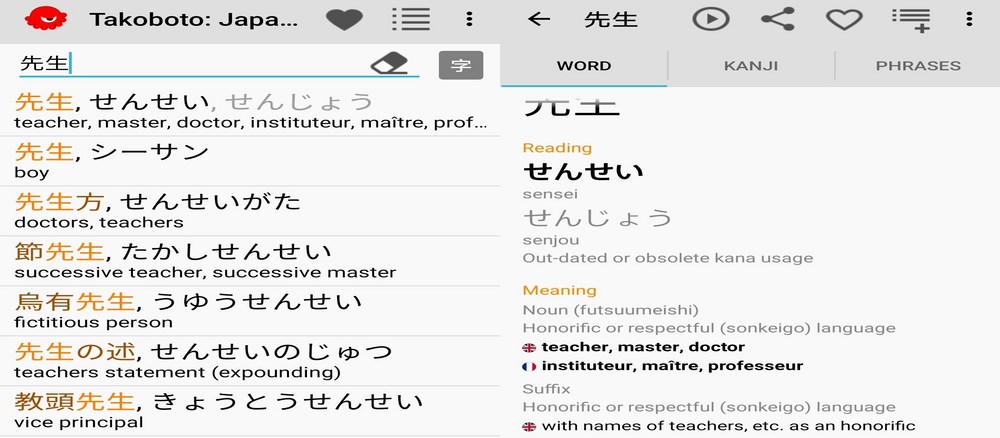Play the pronunciation audio for 先生
Image resolution: width=1000 pixels, height=438 pixels.
pyautogui.click(x=711, y=19)
